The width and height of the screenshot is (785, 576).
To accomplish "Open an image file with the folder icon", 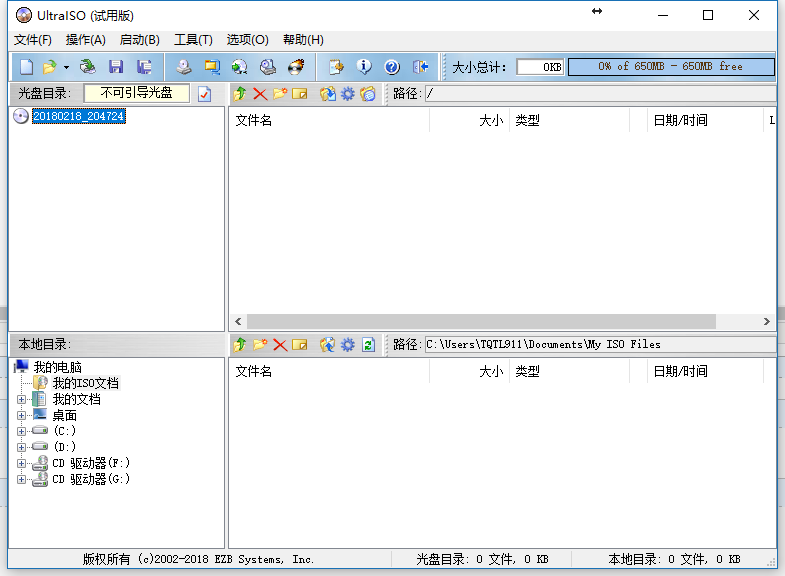I will pyautogui.click(x=50, y=67).
